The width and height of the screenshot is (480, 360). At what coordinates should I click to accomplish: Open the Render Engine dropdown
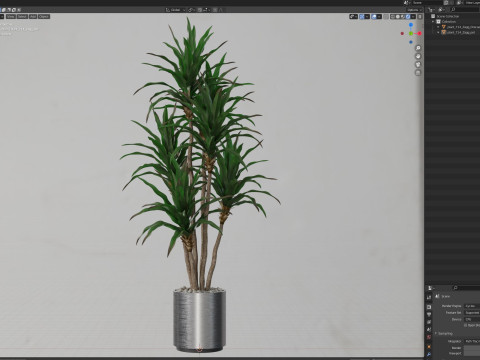pos(472,306)
